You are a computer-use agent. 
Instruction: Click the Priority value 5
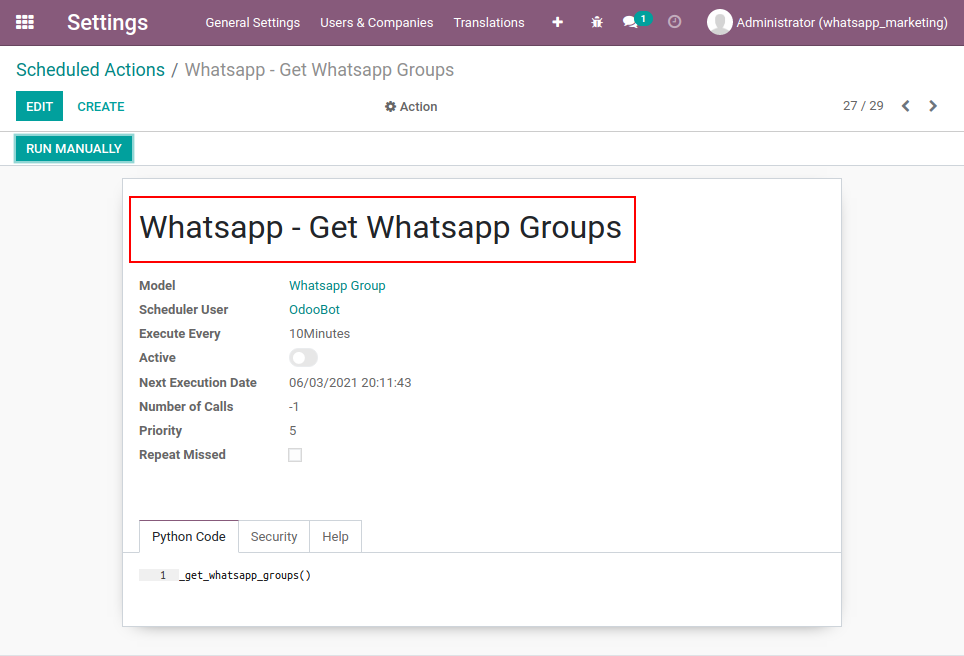[293, 430]
